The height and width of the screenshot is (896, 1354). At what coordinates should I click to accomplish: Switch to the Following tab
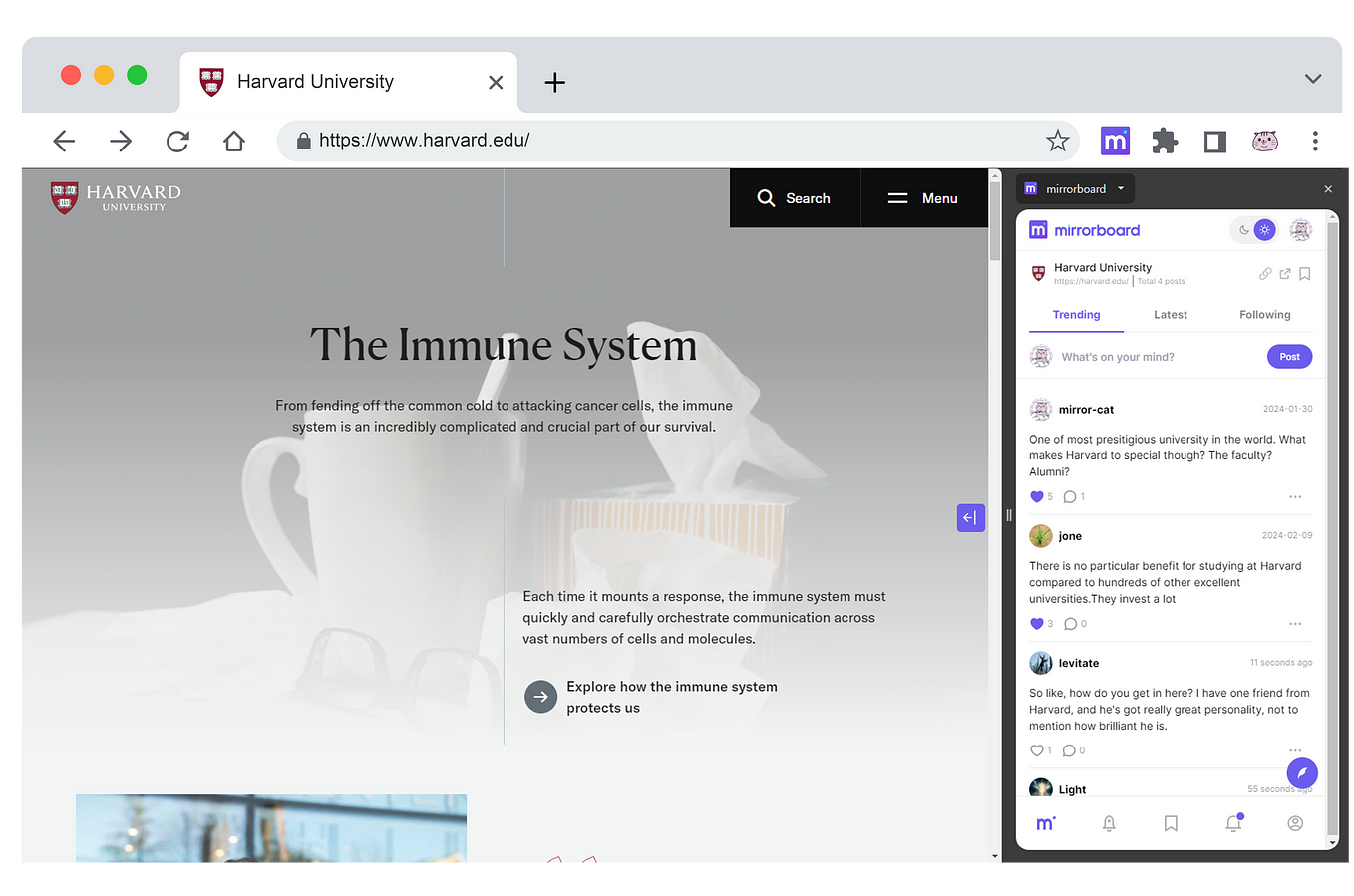(1265, 315)
